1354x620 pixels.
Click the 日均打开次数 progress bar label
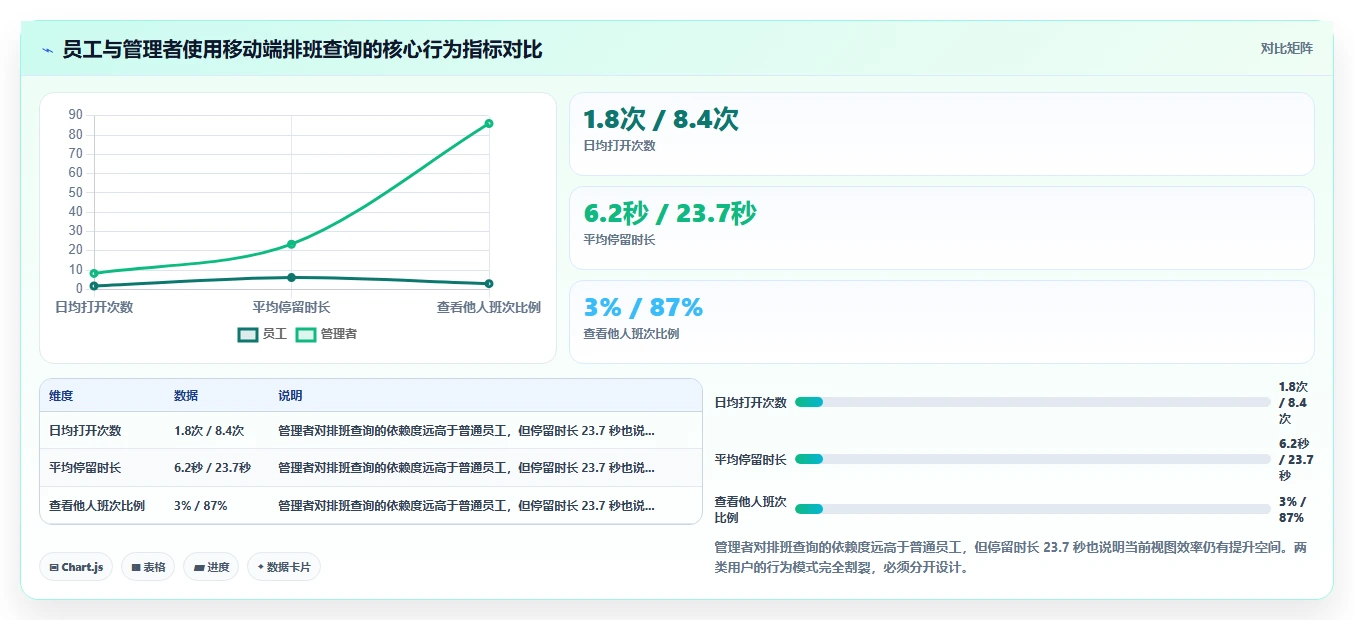750,403
